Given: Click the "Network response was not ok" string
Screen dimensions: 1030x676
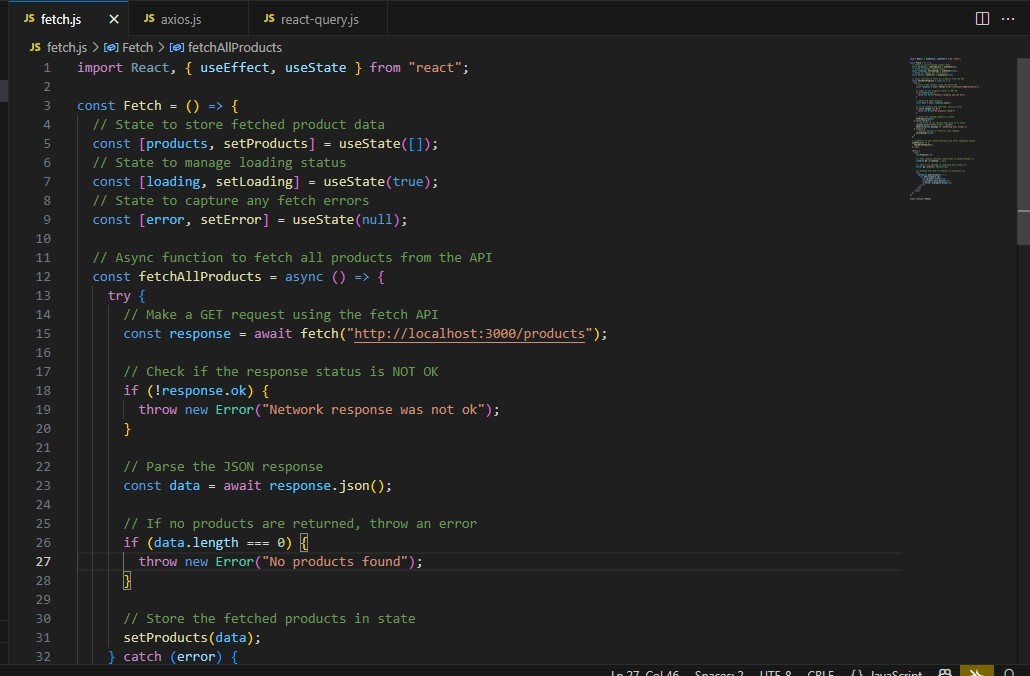Looking at the screenshot, I should [x=373, y=410].
